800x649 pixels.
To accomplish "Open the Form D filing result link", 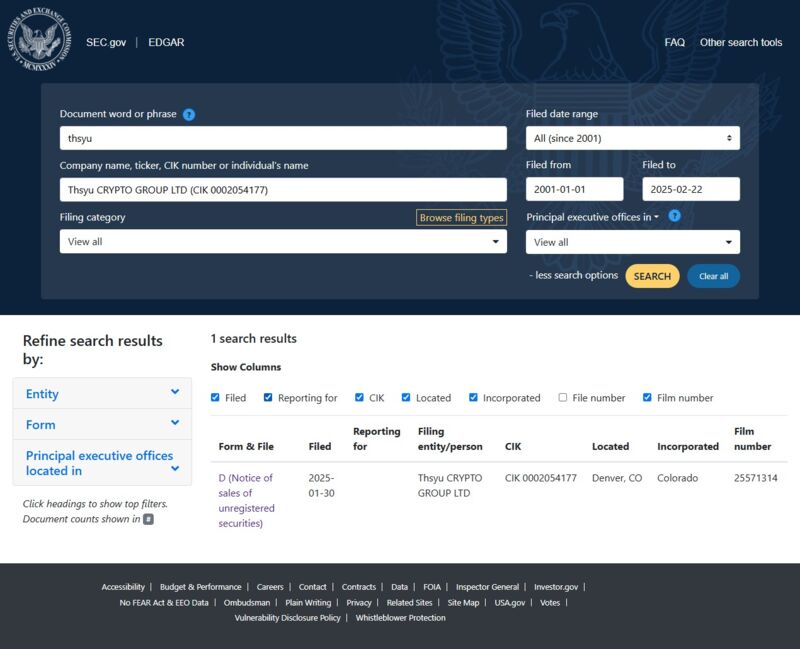I will [x=246, y=501].
